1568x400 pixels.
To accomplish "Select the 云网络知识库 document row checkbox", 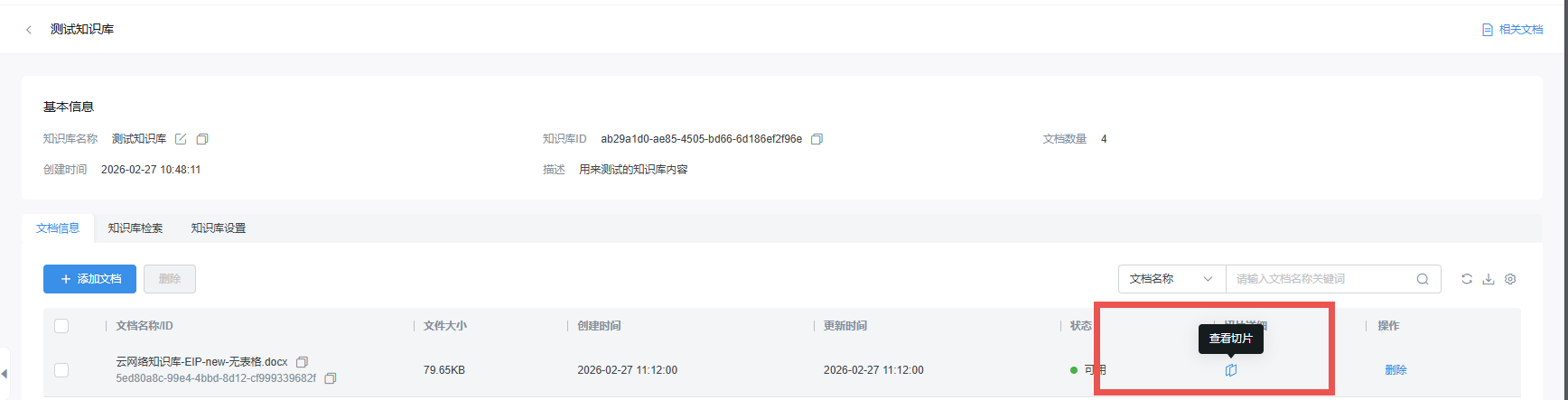I will click(x=61, y=370).
